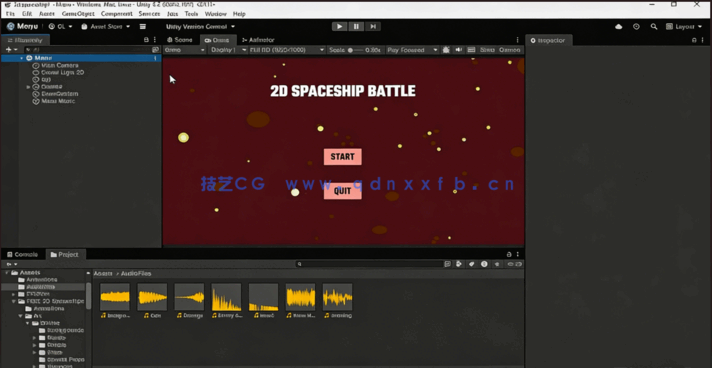Toggle the Project panel lock icon
This screenshot has height=368, width=712.
pos(509,254)
